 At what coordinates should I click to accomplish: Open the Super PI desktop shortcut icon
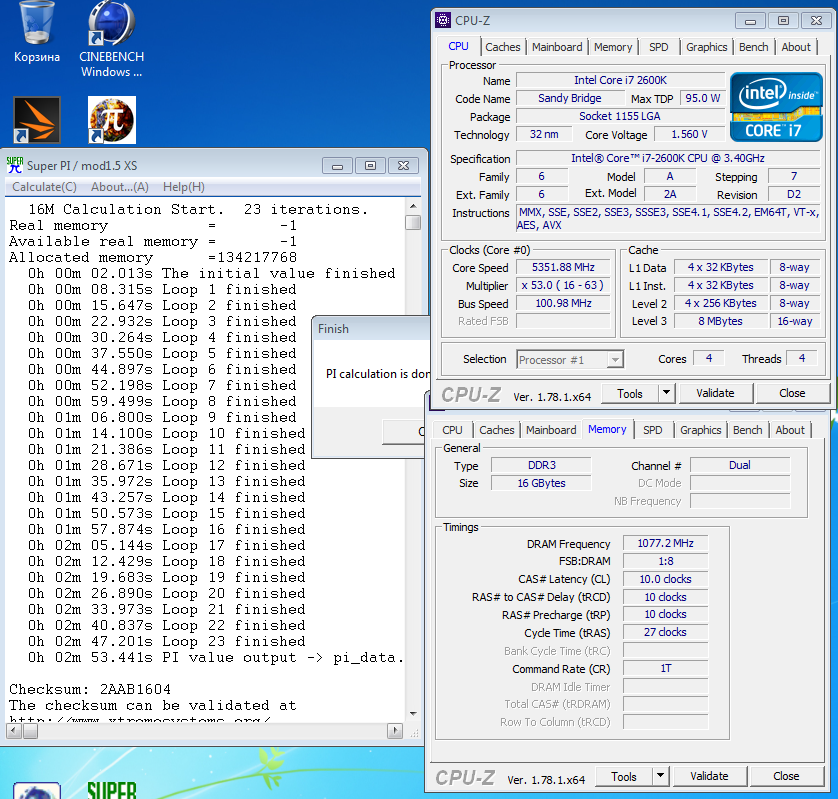[x=112, y=120]
